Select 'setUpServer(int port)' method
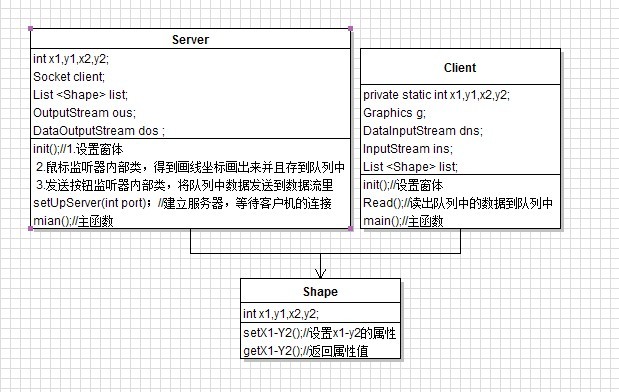Image resolution: width=619 pixels, height=392 pixels. pyautogui.click(x=182, y=203)
